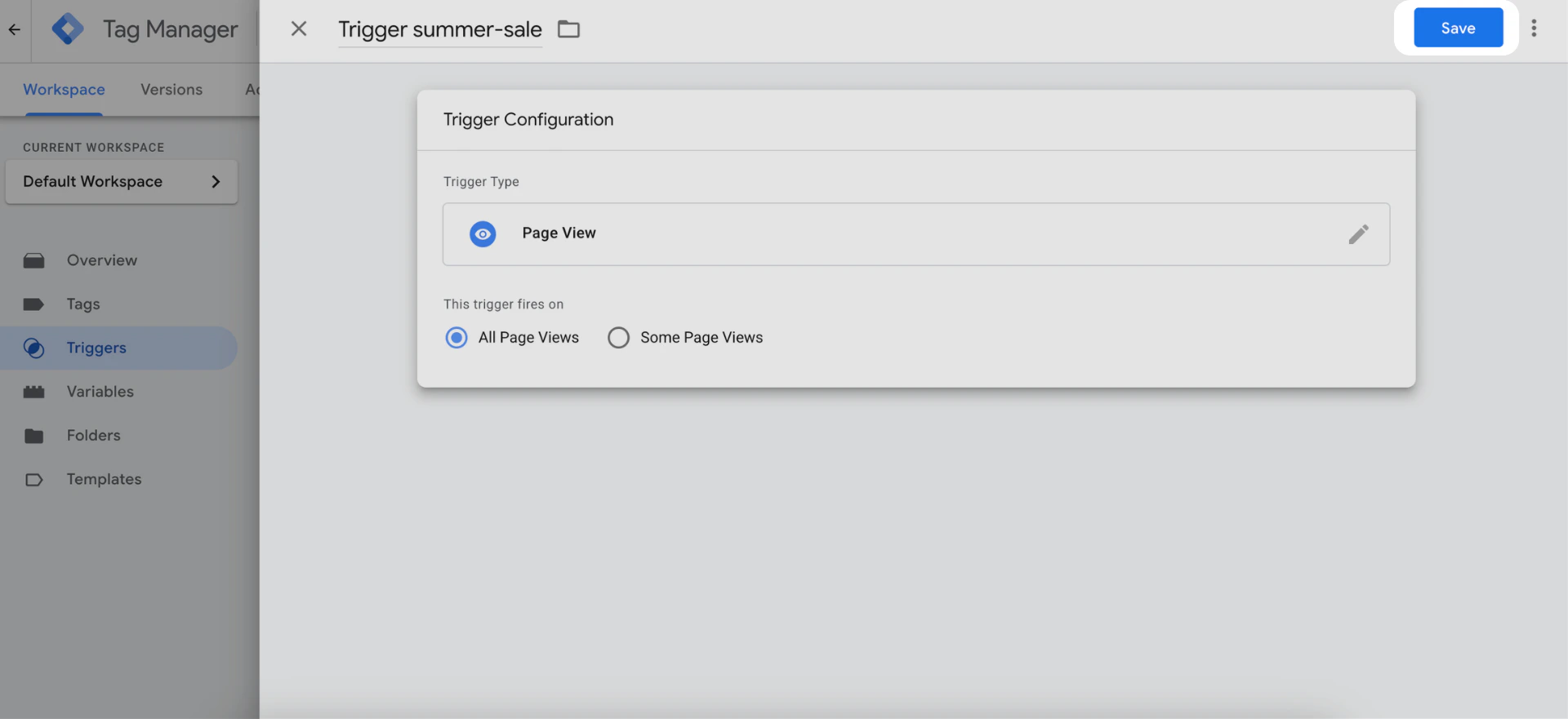Edit the trigger name summer-sale field

[440, 30]
